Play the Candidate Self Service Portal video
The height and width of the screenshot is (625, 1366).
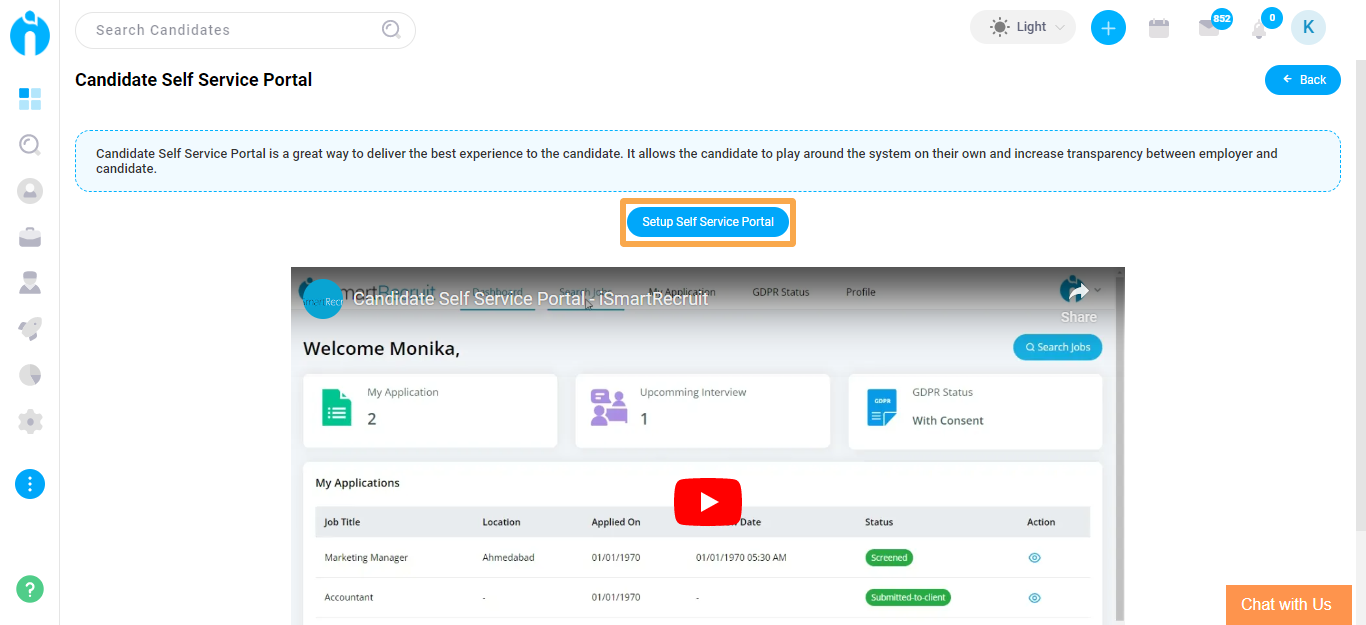tap(708, 502)
